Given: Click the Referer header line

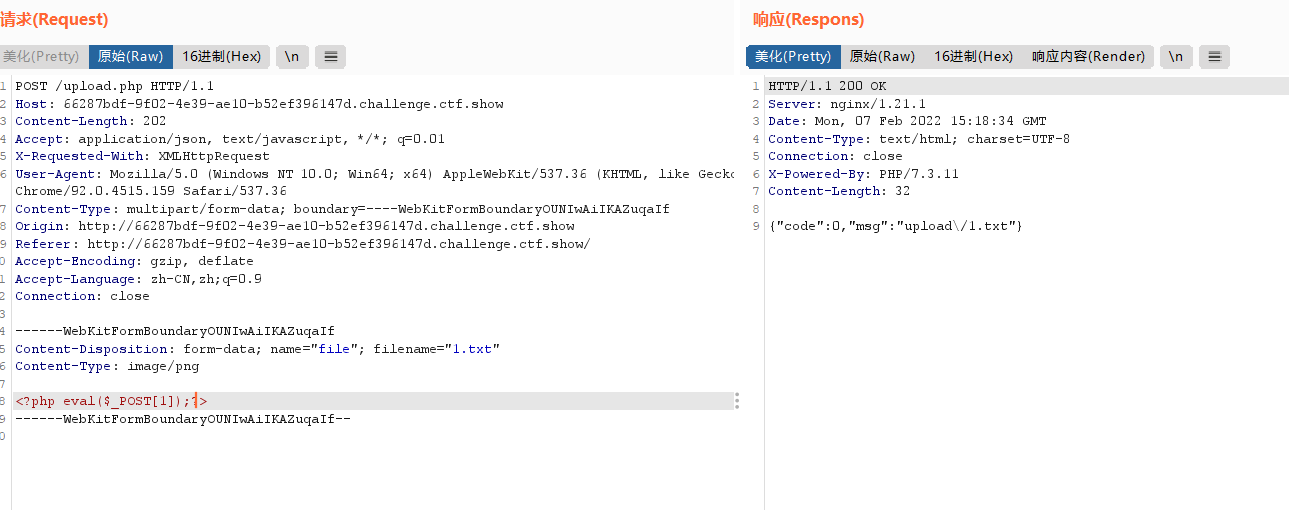Looking at the screenshot, I should click(x=303, y=244).
